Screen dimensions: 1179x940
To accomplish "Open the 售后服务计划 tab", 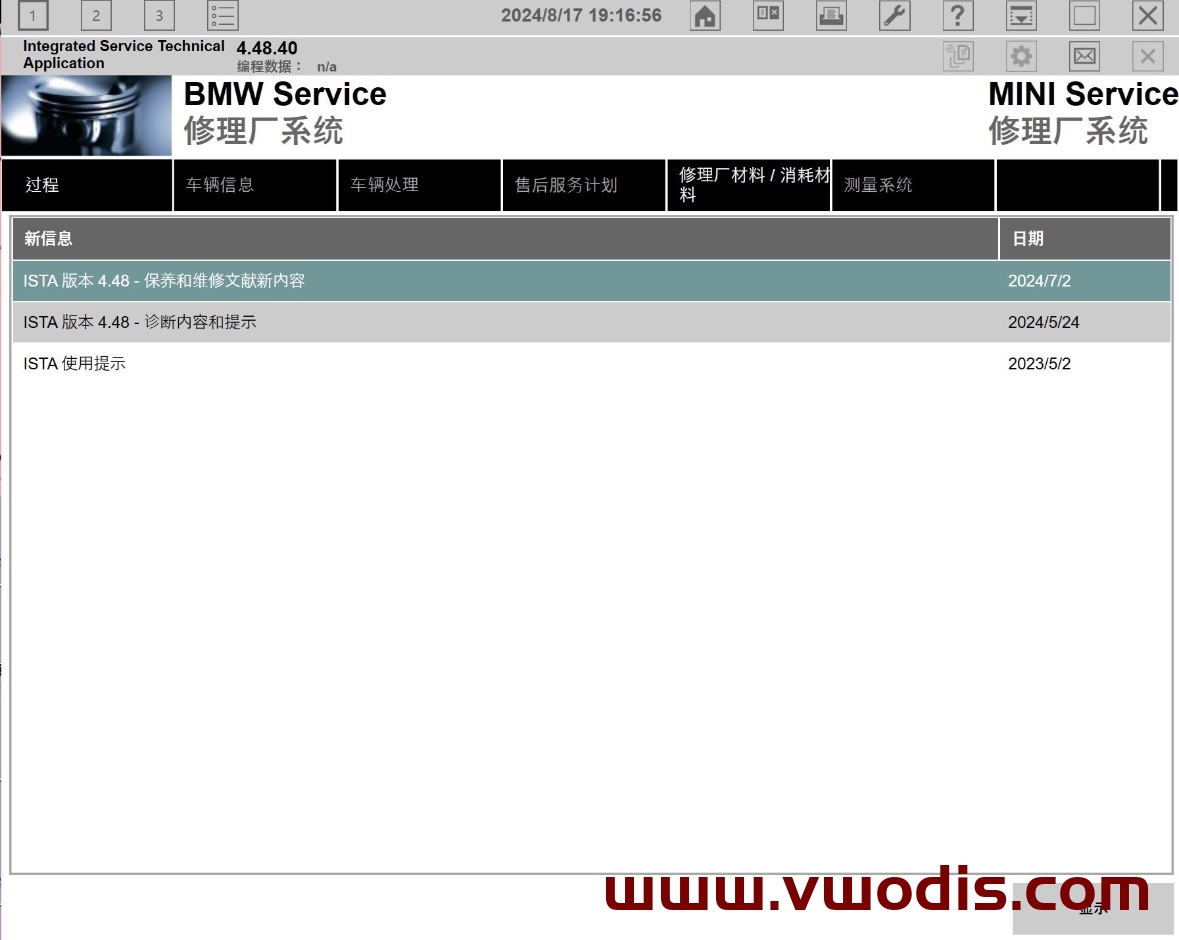I will [583, 185].
